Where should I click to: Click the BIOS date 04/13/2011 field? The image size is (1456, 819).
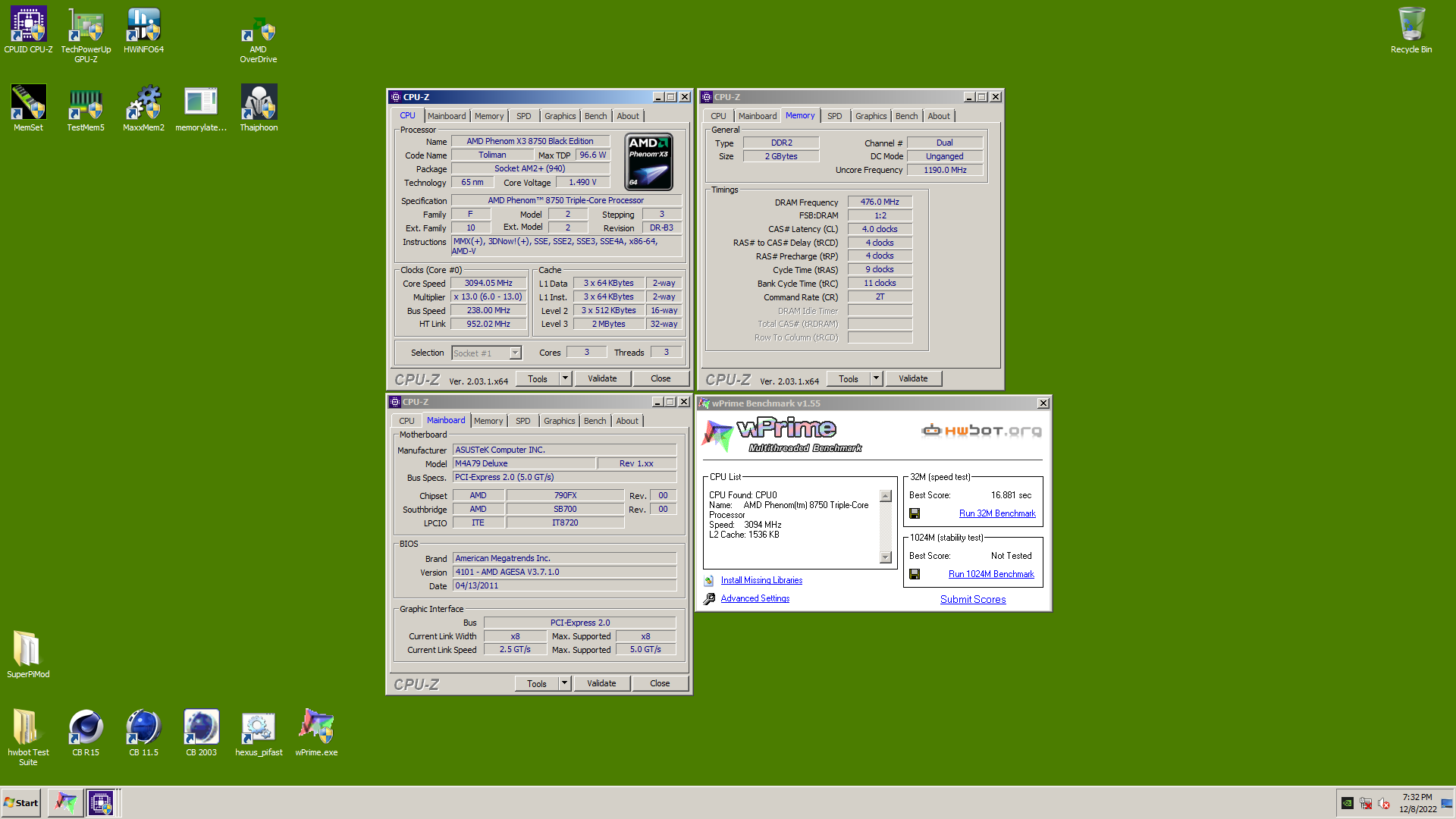(x=564, y=585)
